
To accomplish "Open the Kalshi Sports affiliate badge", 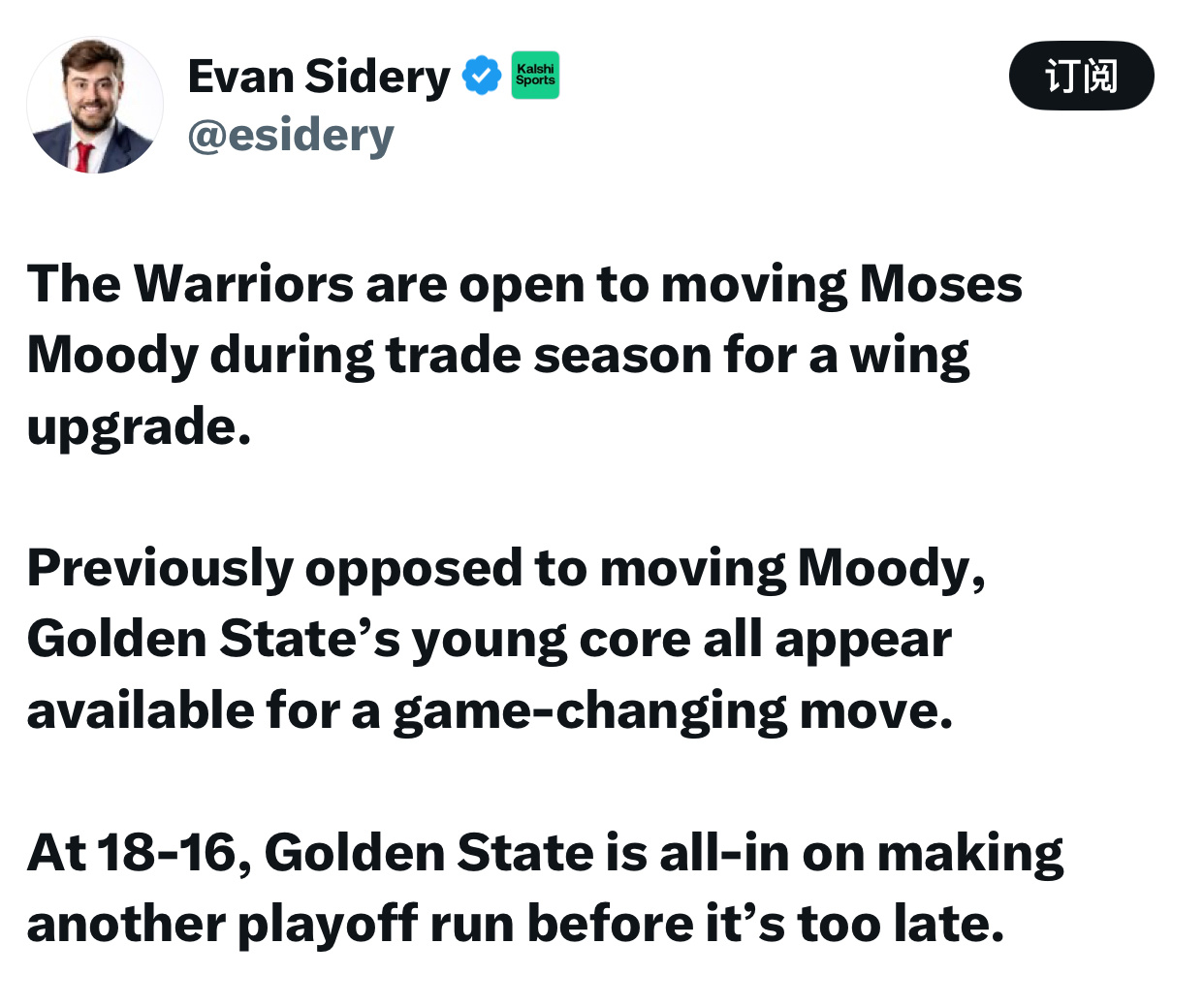I will (535, 76).
